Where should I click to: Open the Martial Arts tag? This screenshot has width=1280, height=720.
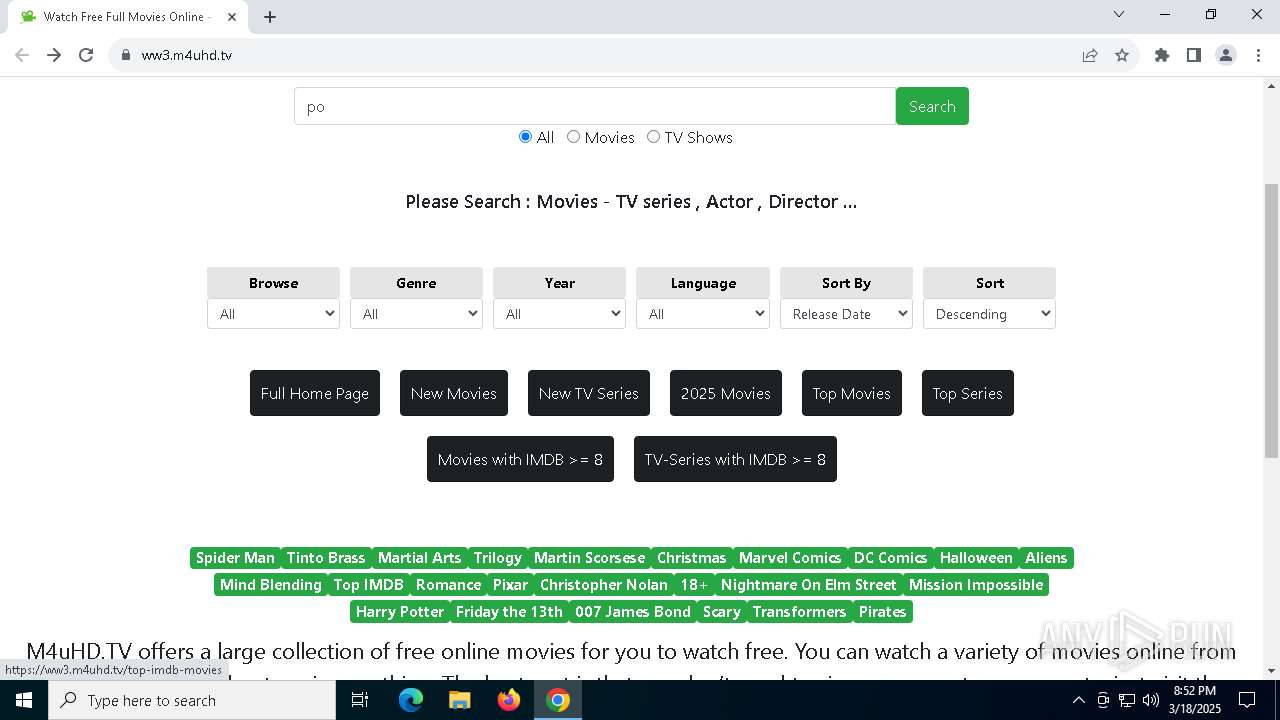click(x=420, y=558)
